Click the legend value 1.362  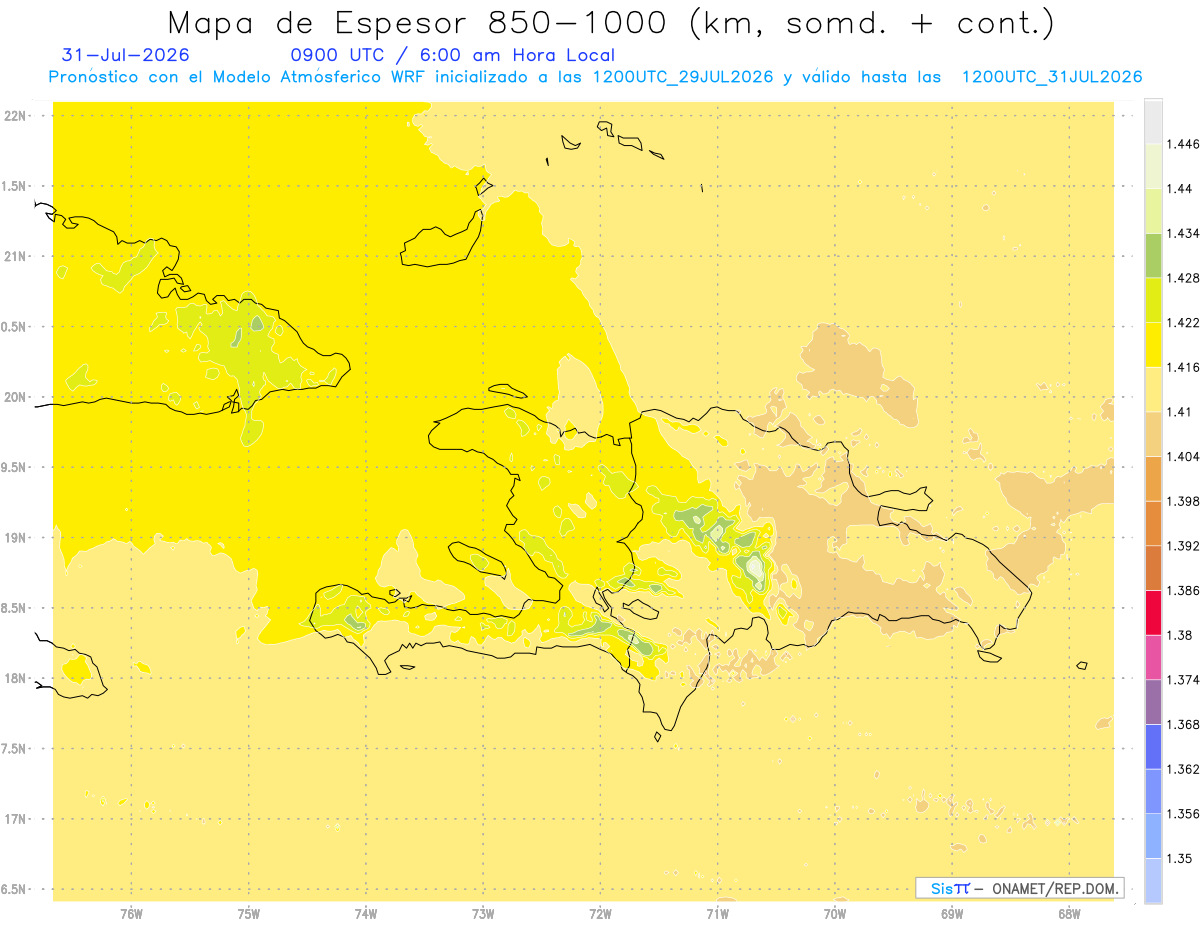point(1183,768)
